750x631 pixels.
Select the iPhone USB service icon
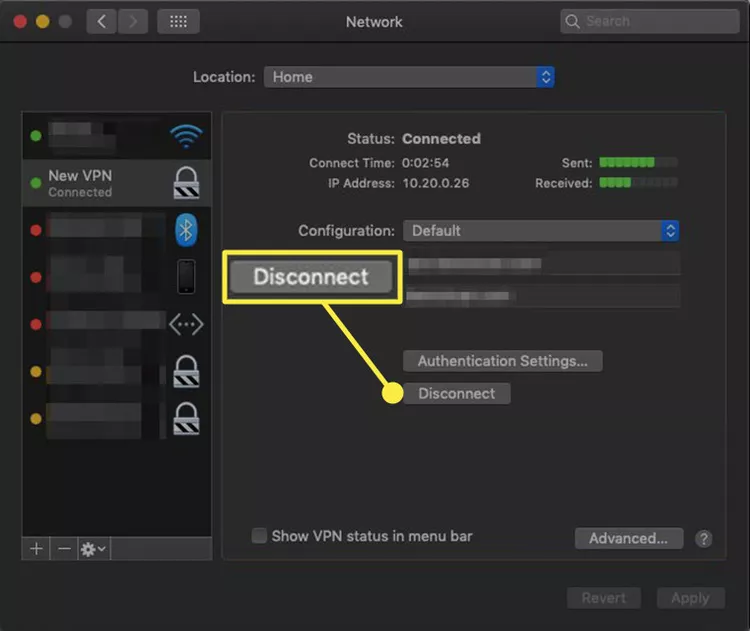186,277
